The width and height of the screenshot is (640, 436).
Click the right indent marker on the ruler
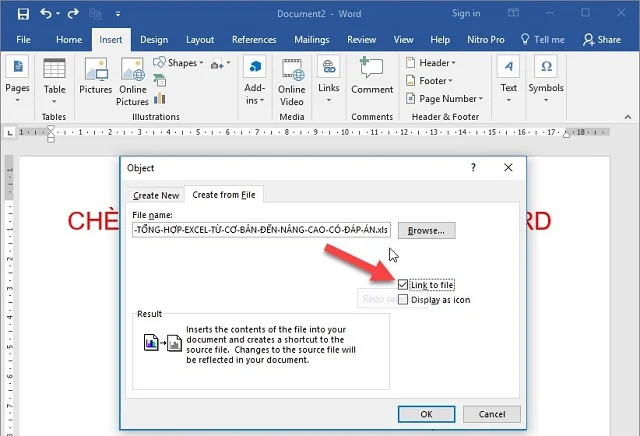tap(567, 134)
